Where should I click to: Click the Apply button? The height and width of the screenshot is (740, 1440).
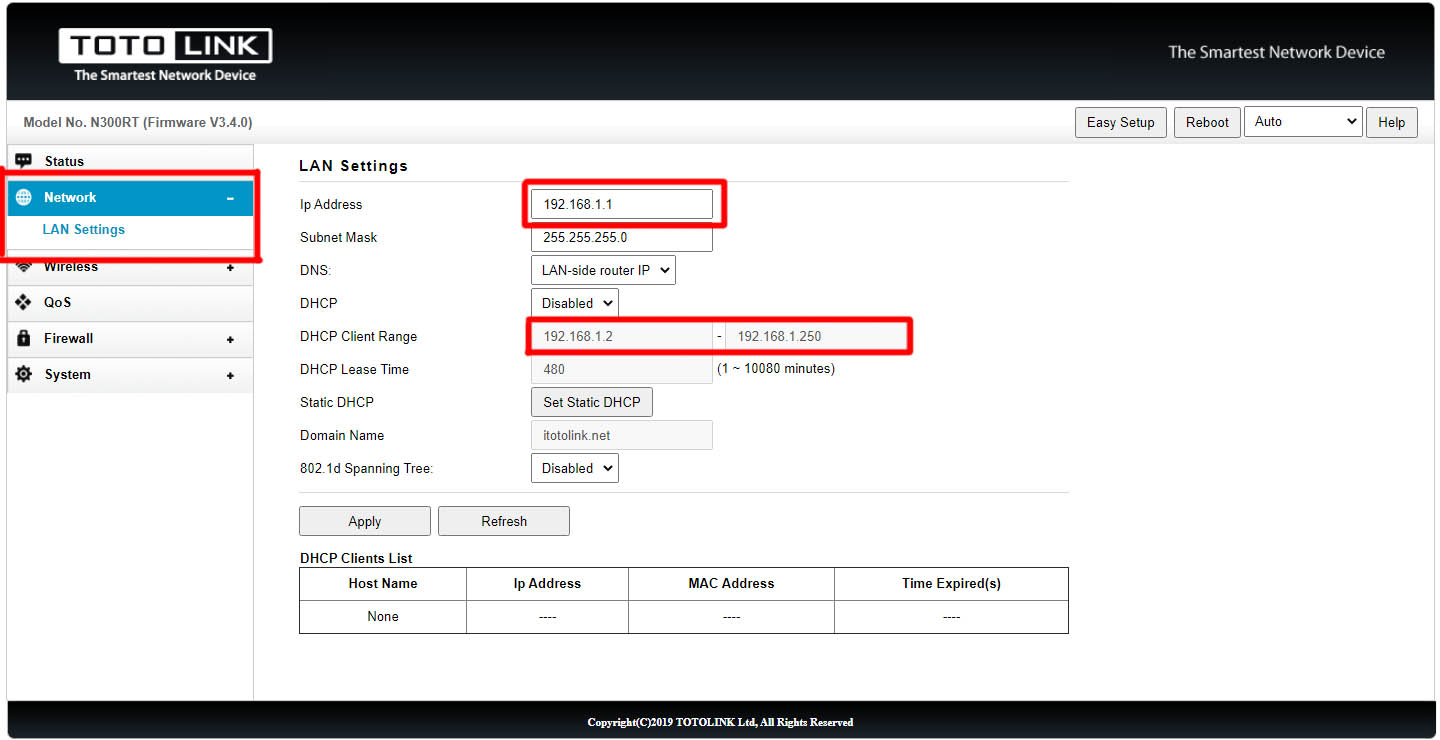(364, 520)
